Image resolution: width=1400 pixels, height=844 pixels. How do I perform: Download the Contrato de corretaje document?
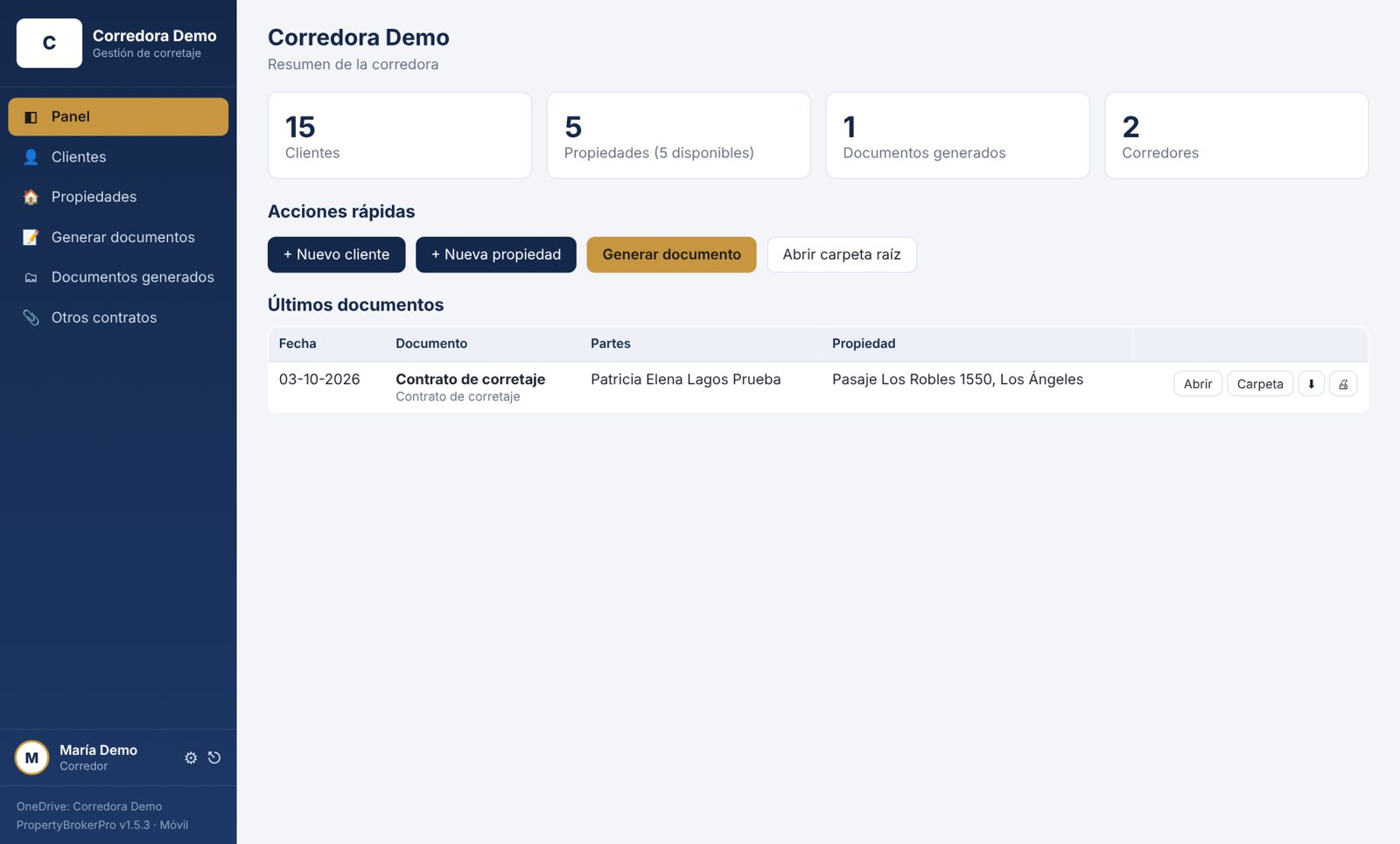[1311, 384]
